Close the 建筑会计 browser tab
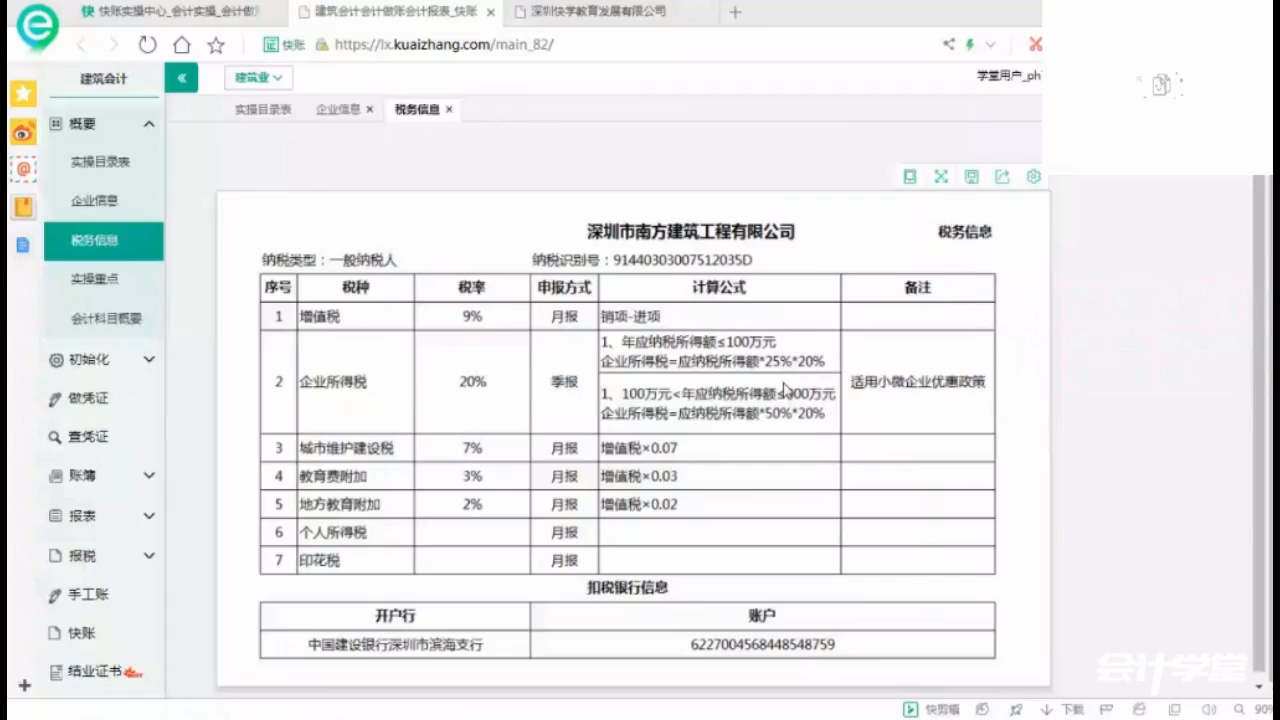The image size is (1280, 720). pyautogui.click(x=491, y=12)
